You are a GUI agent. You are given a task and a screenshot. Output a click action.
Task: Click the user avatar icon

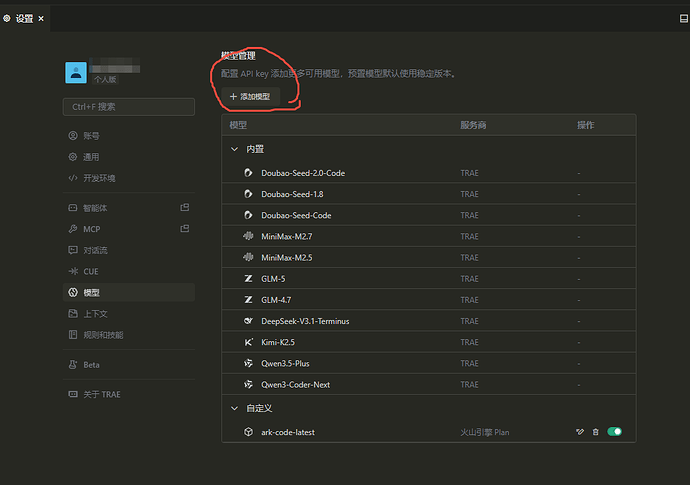(x=76, y=73)
